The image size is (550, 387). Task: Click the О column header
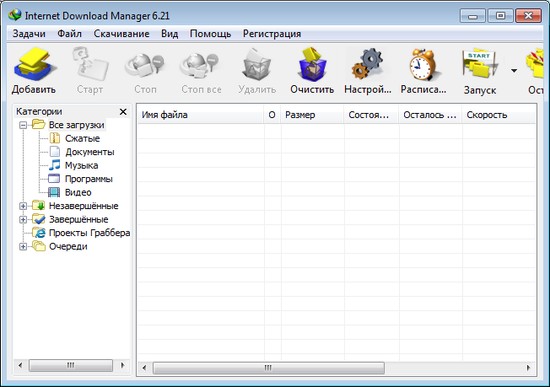[x=272, y=115]
